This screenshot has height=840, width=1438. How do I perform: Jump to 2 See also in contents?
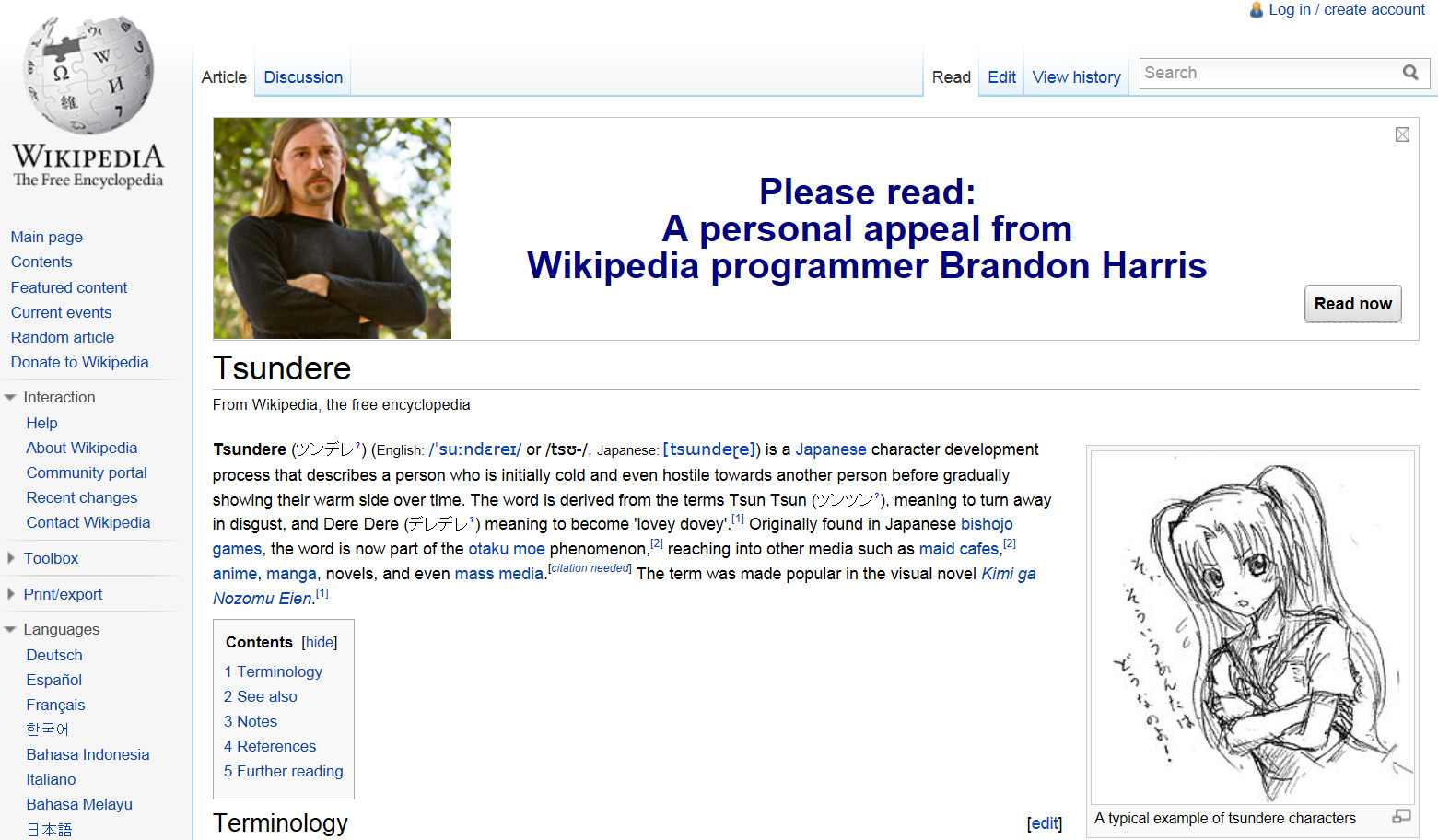pyautogui.click(x=261, y=696)
